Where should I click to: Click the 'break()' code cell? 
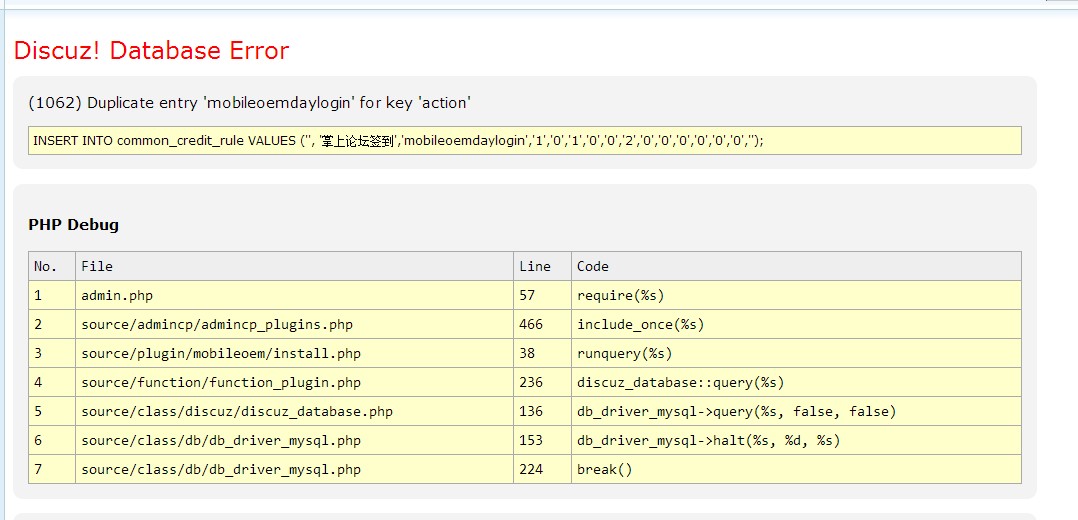(x=796, y=469)
